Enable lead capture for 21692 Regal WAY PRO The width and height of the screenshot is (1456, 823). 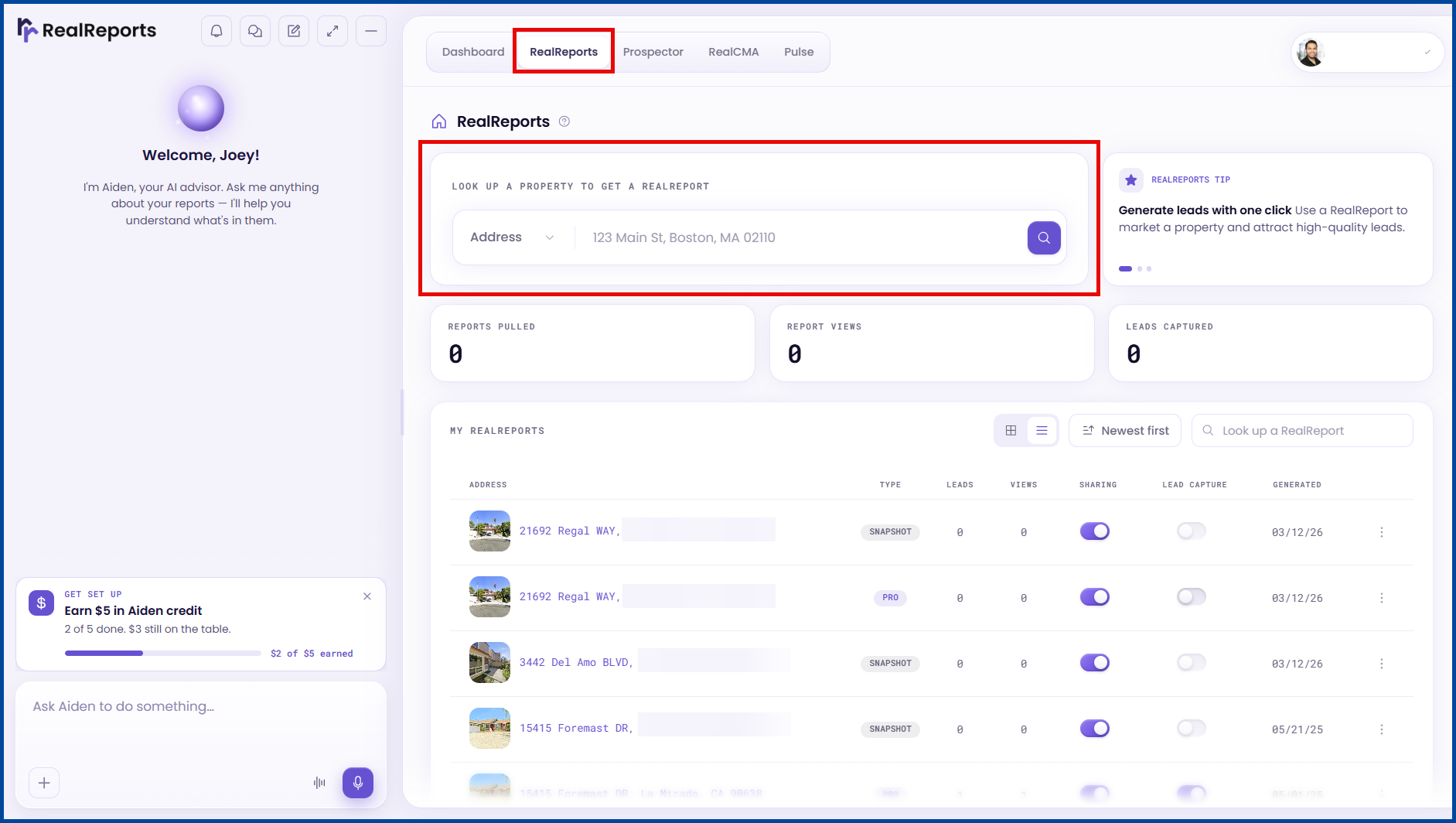(1192, 597)
